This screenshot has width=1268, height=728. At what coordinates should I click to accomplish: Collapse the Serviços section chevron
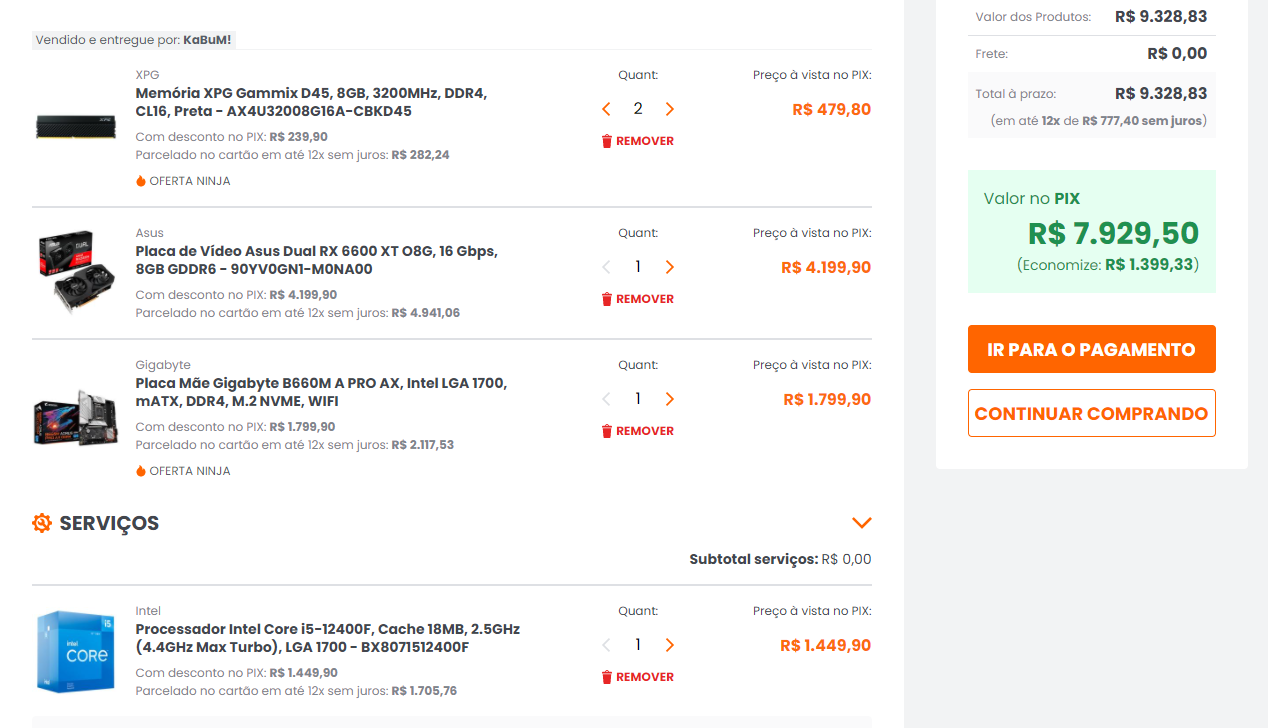[862, 523]
